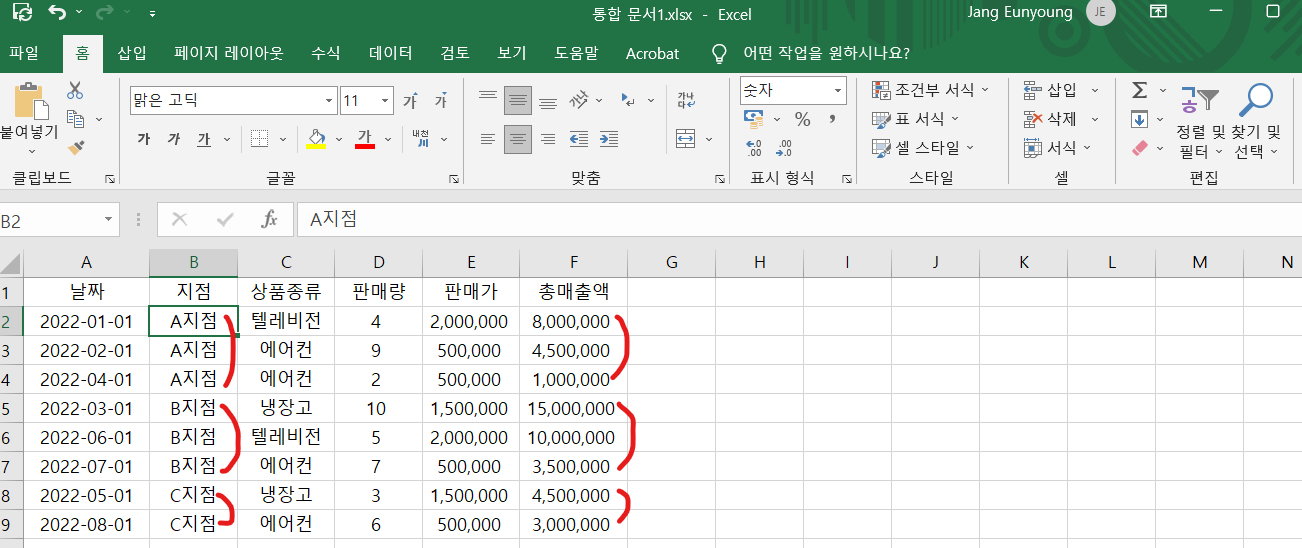
Task: Open 조건부 서식 conditional formatting menu
Action: 930,90
